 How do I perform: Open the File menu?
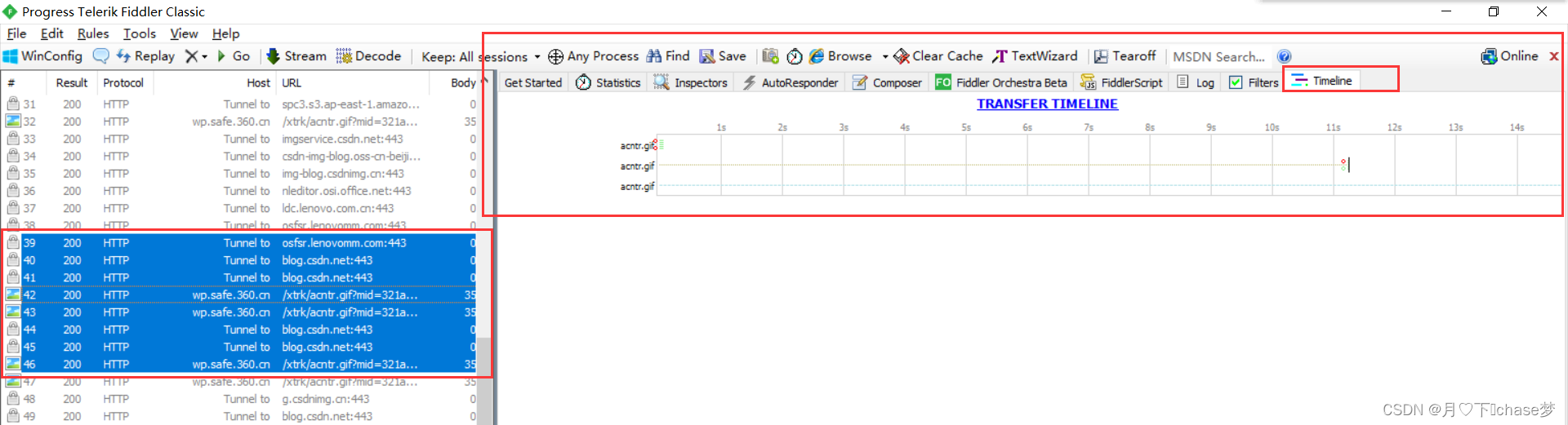click(16, 33)
